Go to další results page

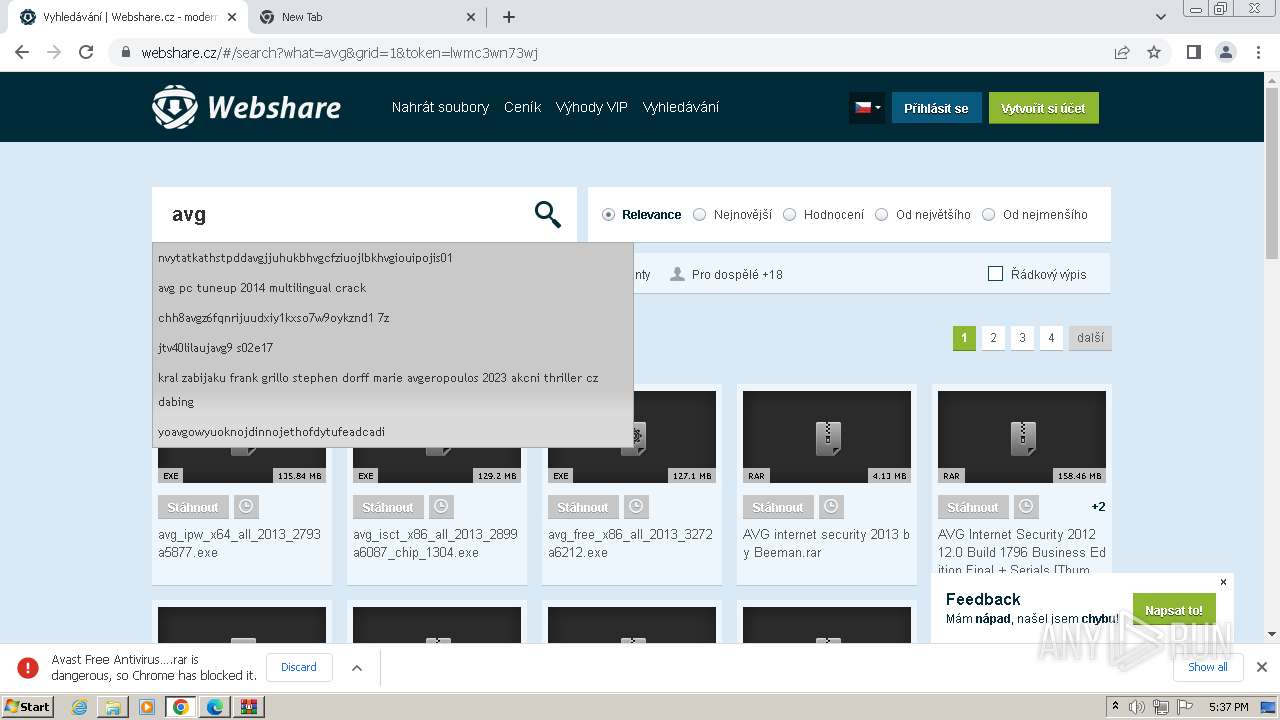[x=1090, y=338]
